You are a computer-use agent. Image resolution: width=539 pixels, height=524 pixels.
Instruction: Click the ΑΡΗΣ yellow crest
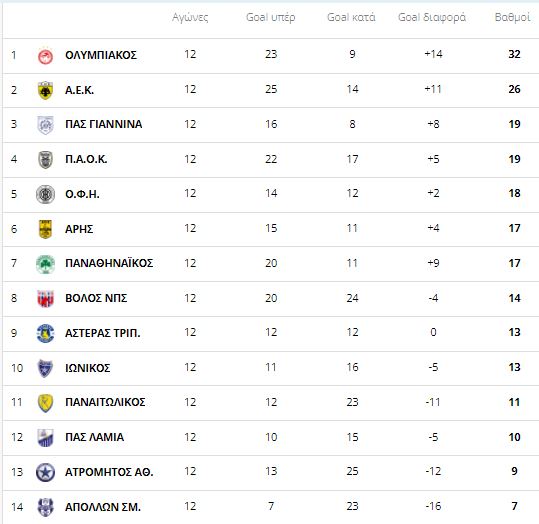click(45, 229)
